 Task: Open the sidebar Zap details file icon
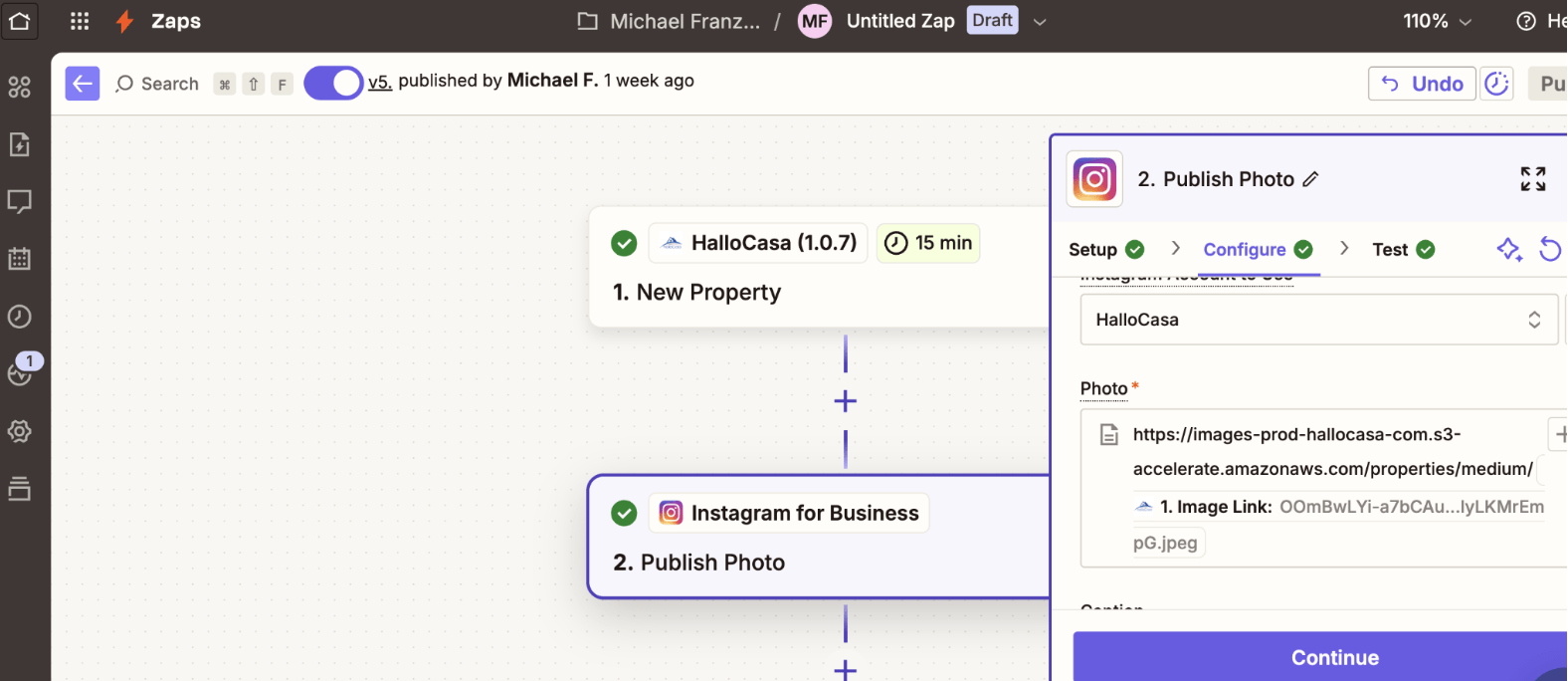[20, 144]
